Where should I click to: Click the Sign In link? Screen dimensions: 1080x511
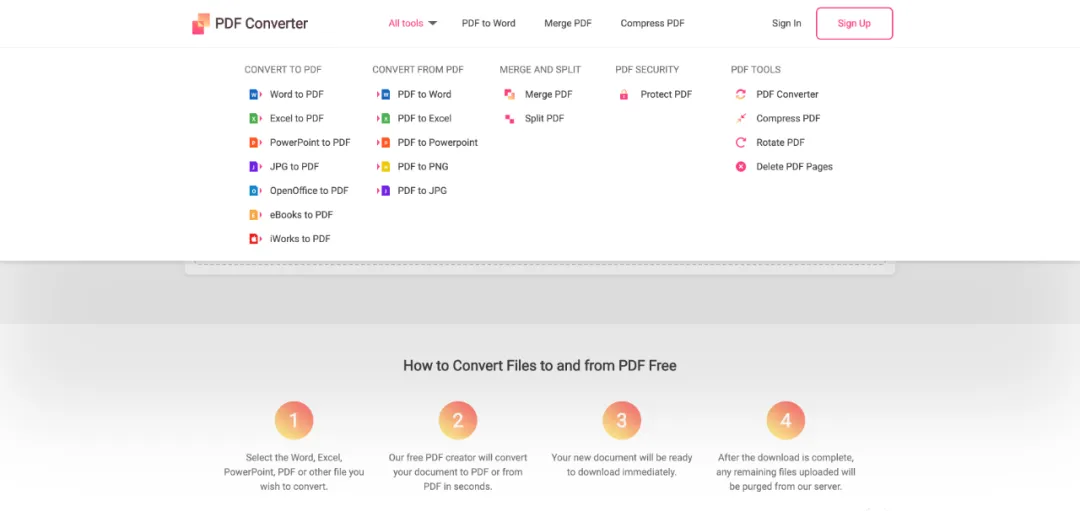pos(786,23)
